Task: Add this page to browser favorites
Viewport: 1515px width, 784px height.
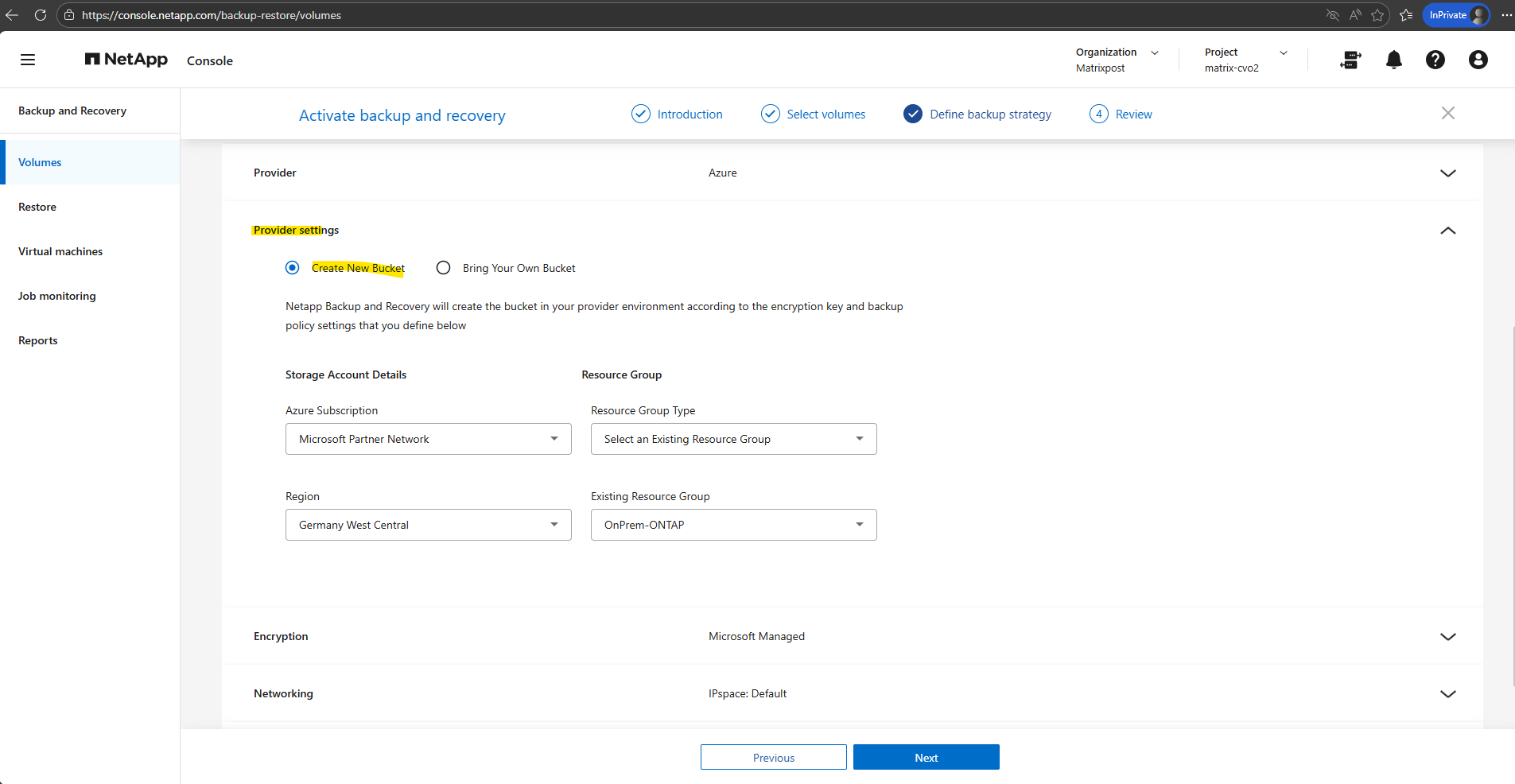Action: tap(1377, 15)
